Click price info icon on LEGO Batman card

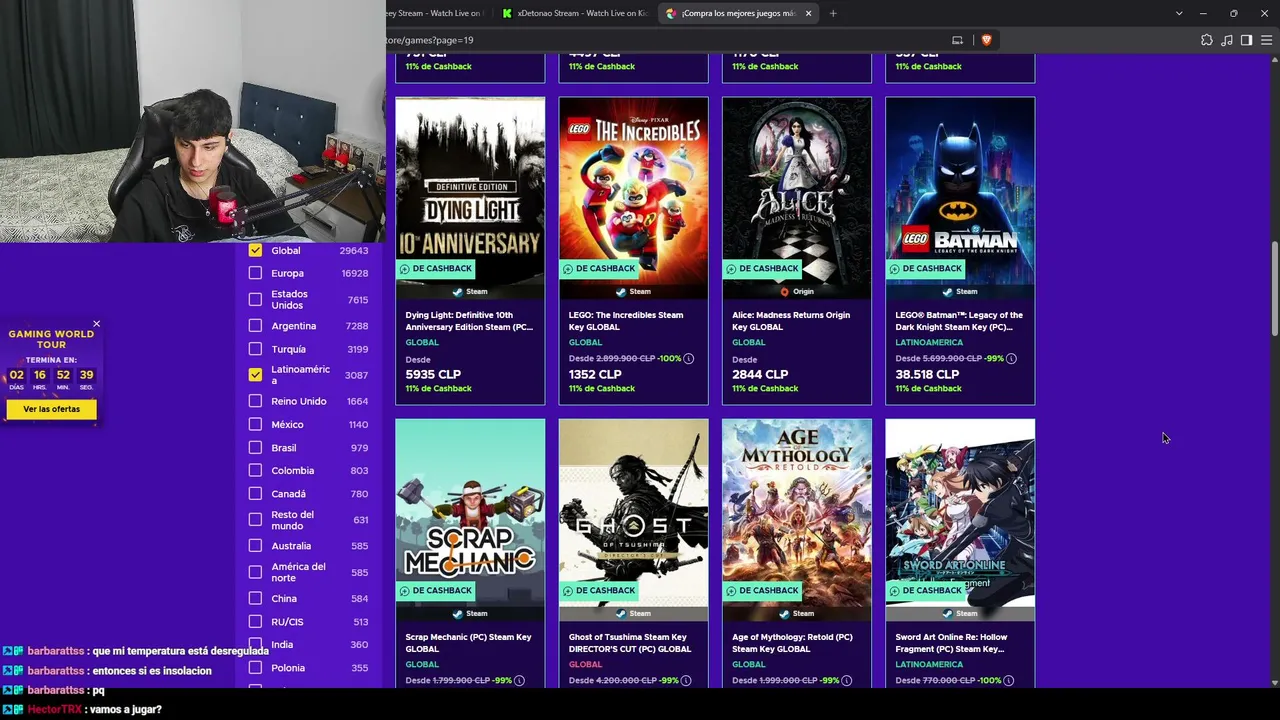pos(1011,358)
